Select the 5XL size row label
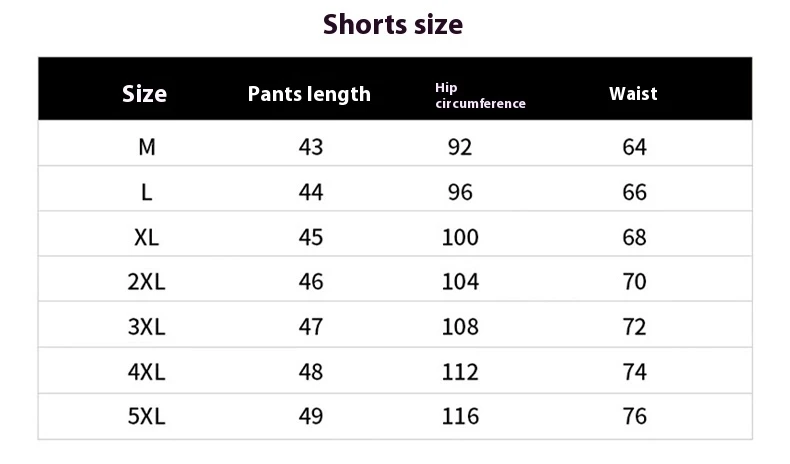 tap(146, 416)
